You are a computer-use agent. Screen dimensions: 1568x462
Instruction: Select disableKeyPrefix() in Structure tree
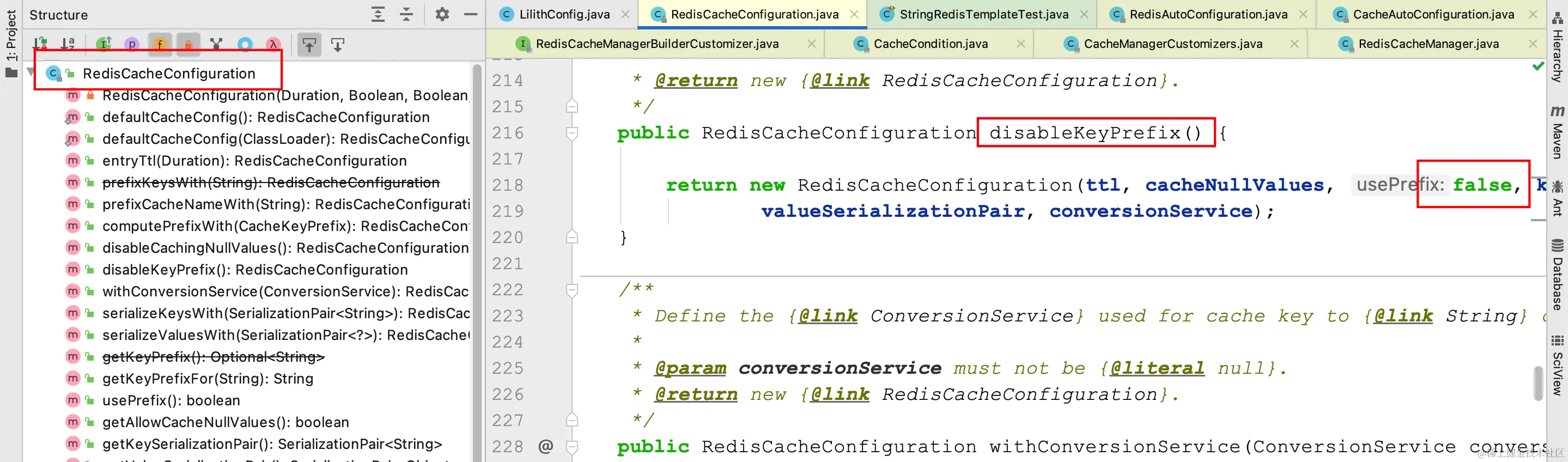pyautogui.click(x=255, y=270)
